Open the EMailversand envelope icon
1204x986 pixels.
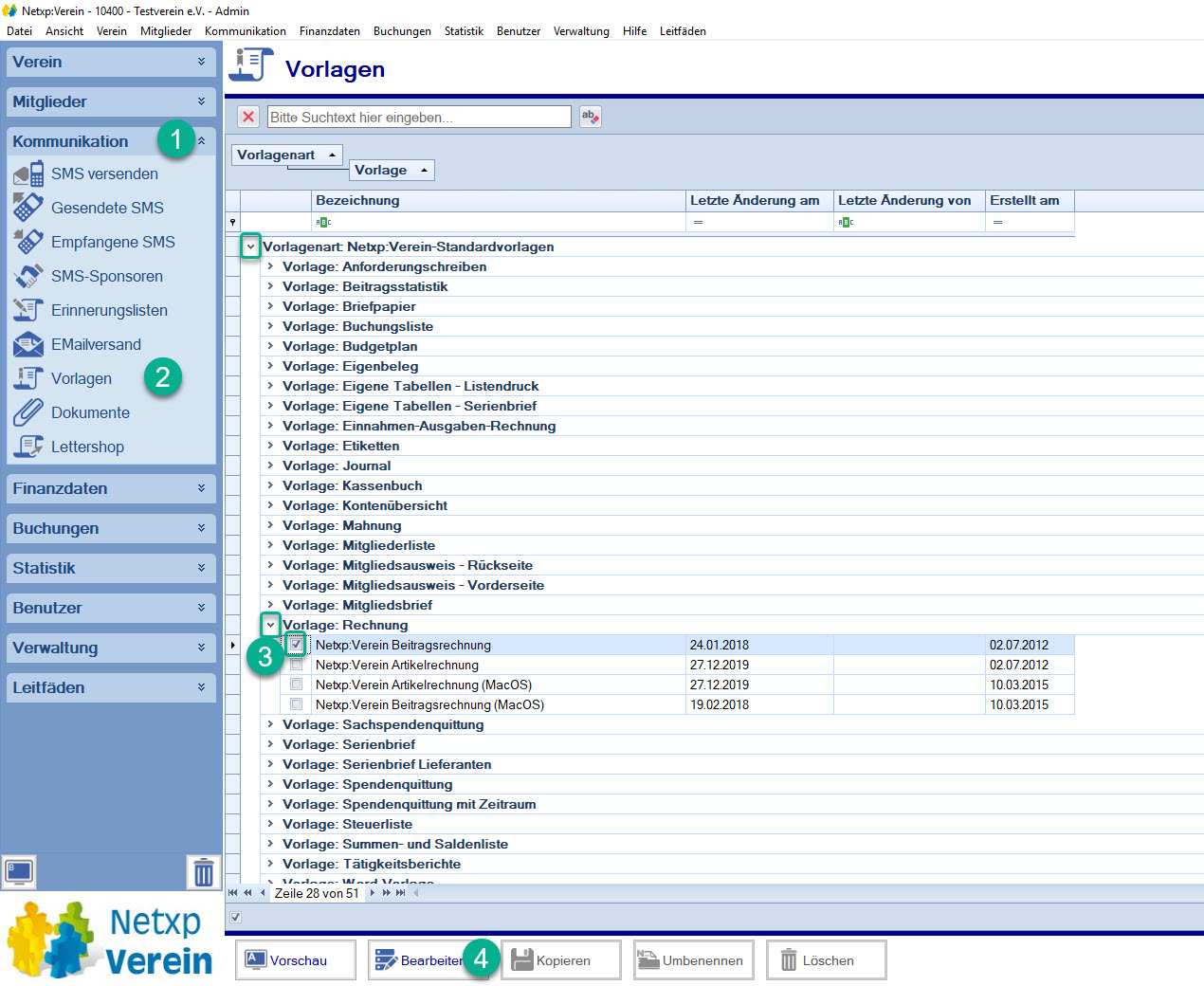coord(28,344)
